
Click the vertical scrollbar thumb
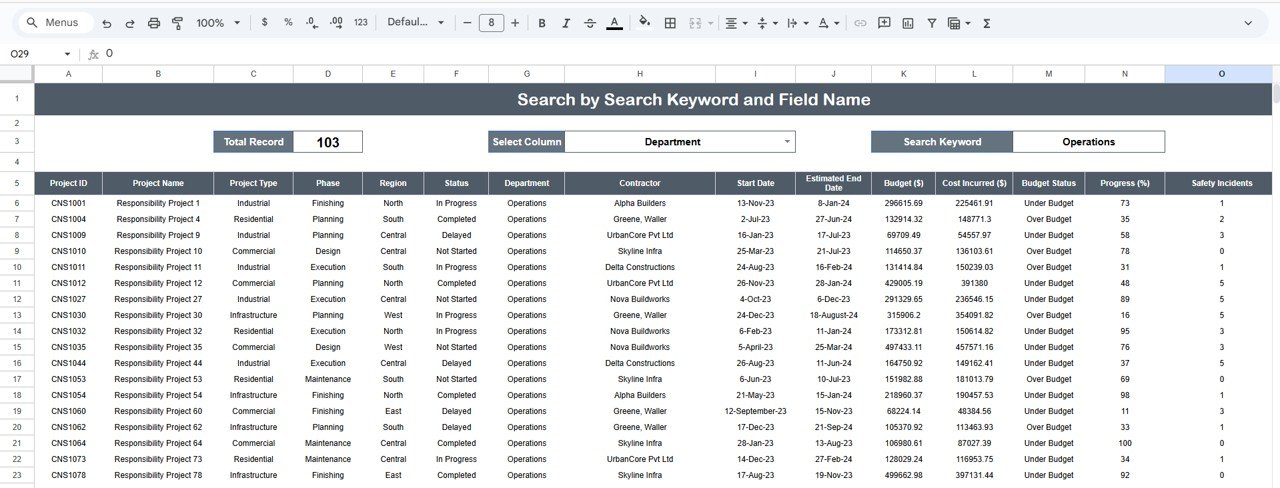1276,93
